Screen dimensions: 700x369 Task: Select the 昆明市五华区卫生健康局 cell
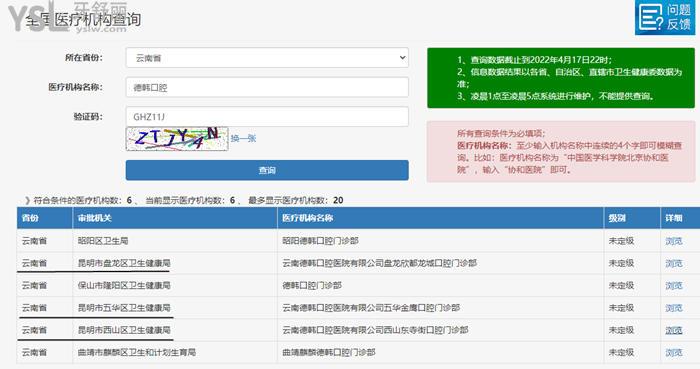pos(175,308)
